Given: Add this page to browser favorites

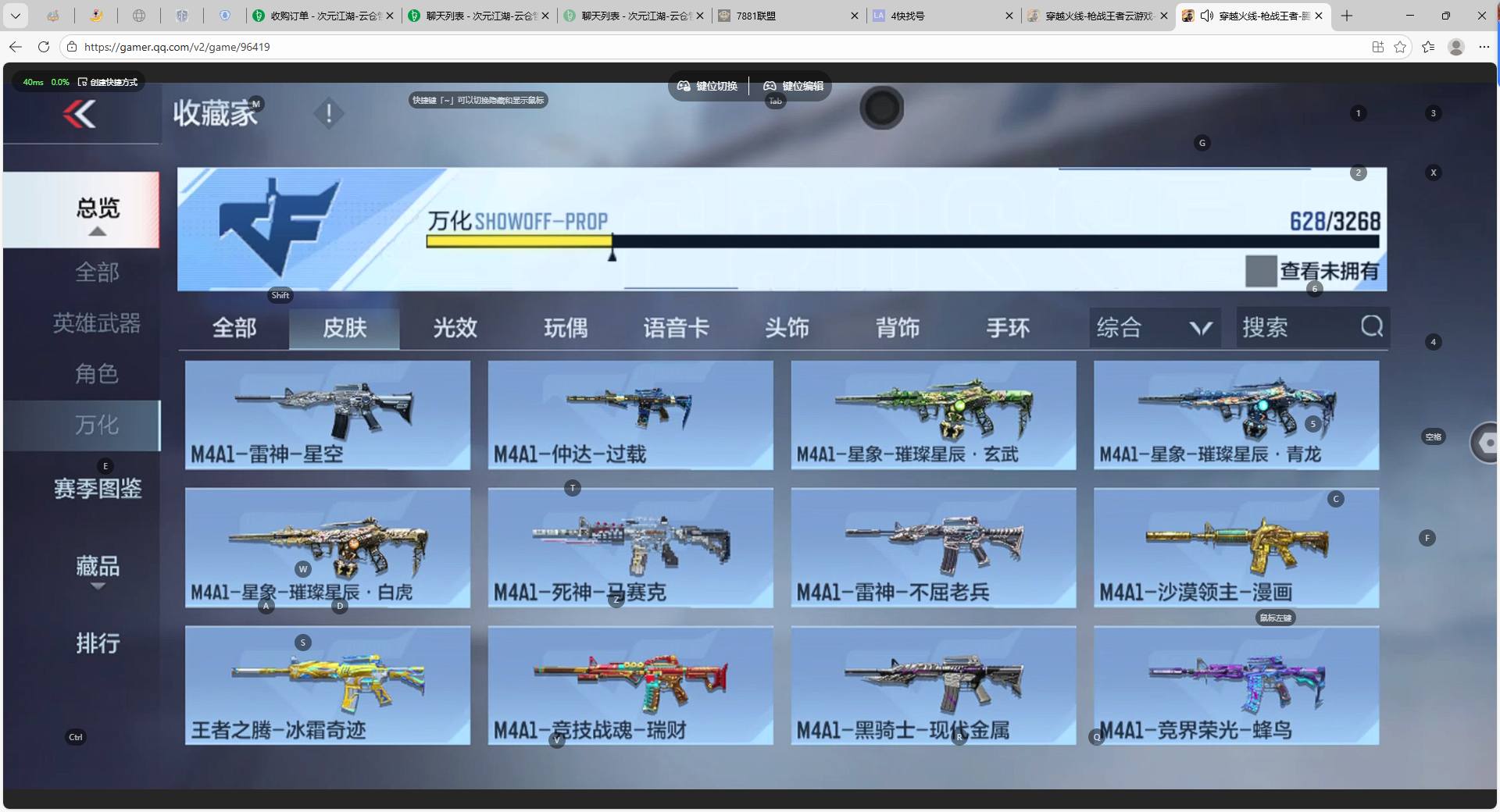Looking at the screenshot, I should tap(1400, 47).
